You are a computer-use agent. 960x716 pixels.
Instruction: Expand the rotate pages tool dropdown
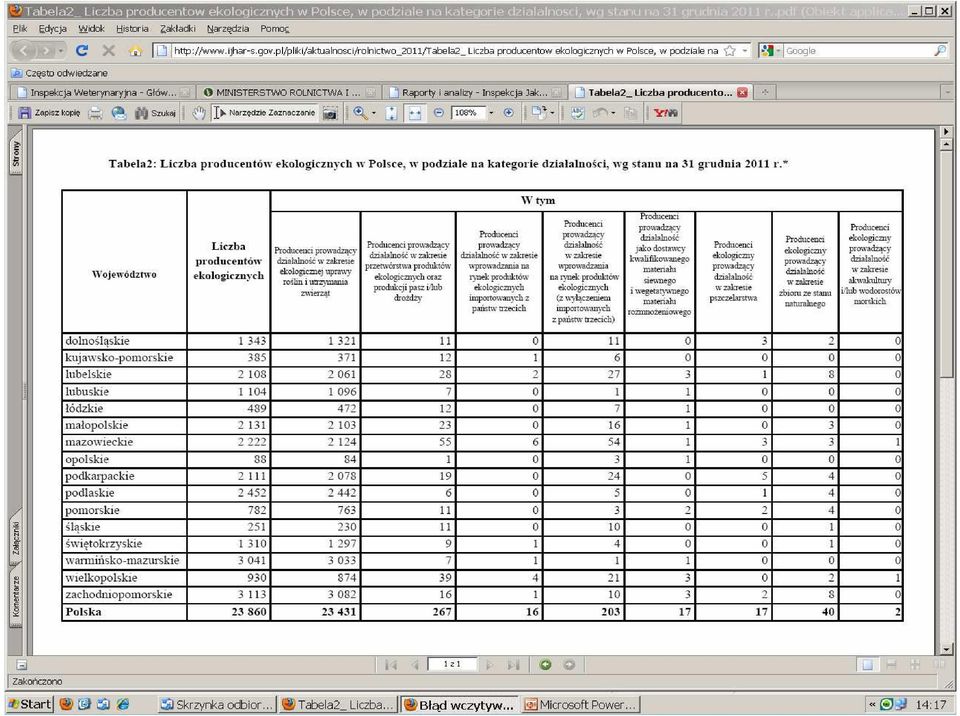(553, 113)
